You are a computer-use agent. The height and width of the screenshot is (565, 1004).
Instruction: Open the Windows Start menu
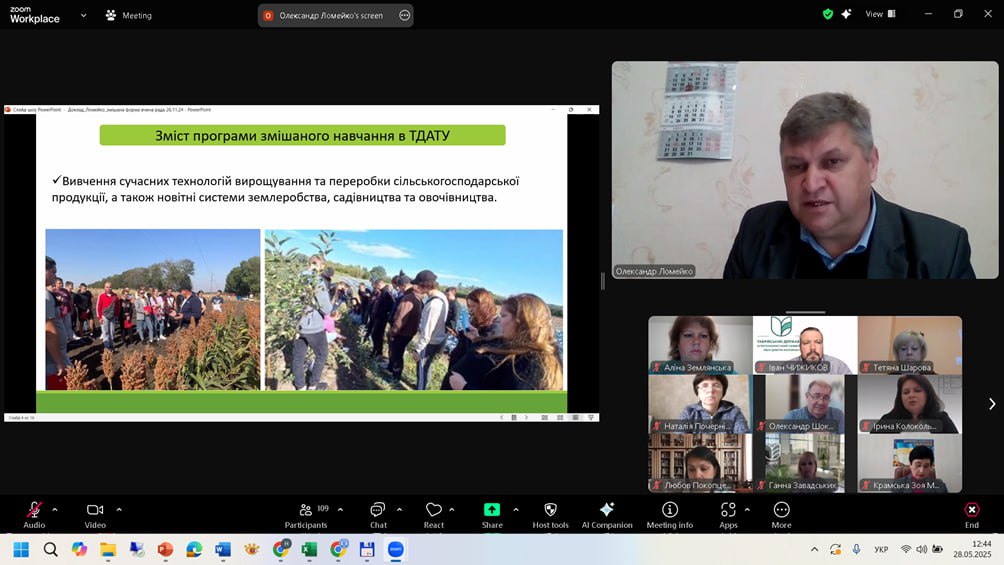pos(21,550)
